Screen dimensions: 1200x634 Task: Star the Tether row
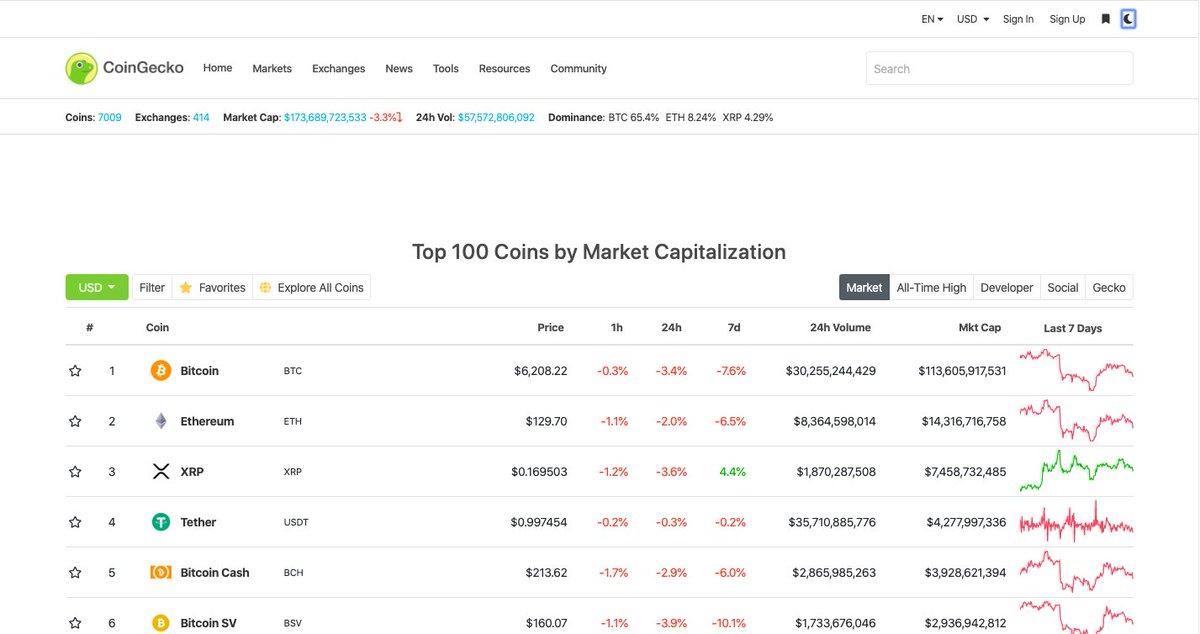click(x=75, y=523)
